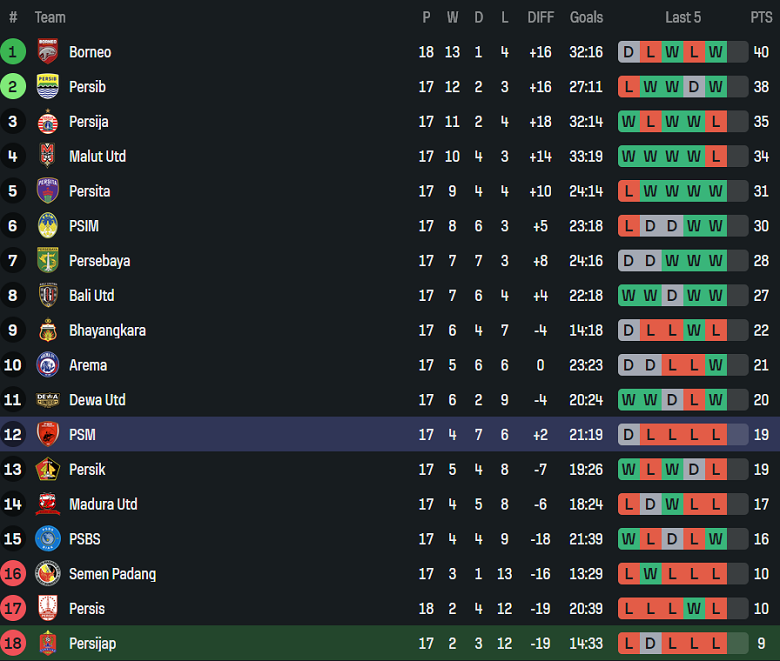780x661 pixels.
Task: Open the Persija crest icon
Action: 48,121
